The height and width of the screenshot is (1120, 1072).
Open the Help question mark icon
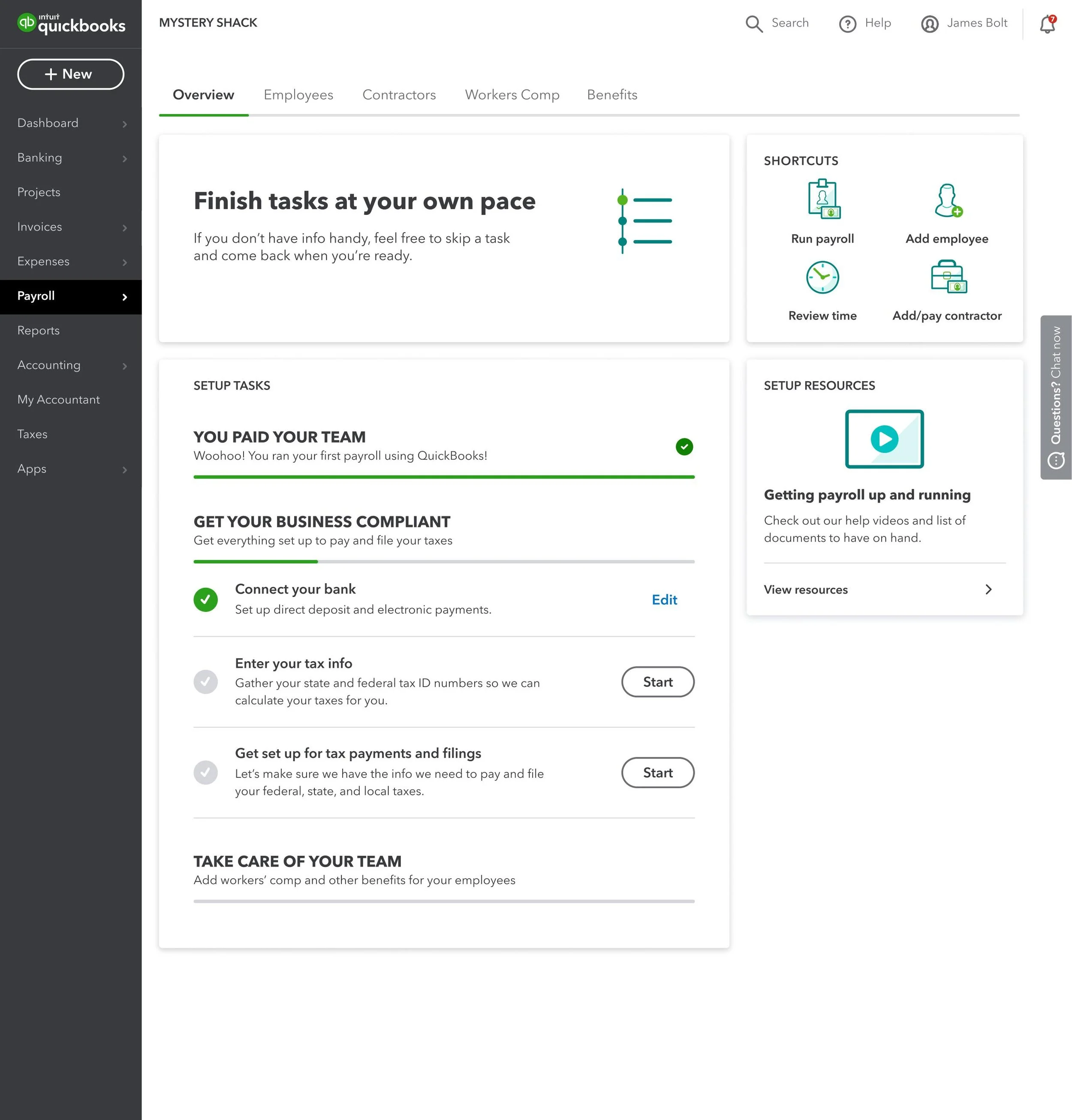pyautogui.click(x=847, y=24)
